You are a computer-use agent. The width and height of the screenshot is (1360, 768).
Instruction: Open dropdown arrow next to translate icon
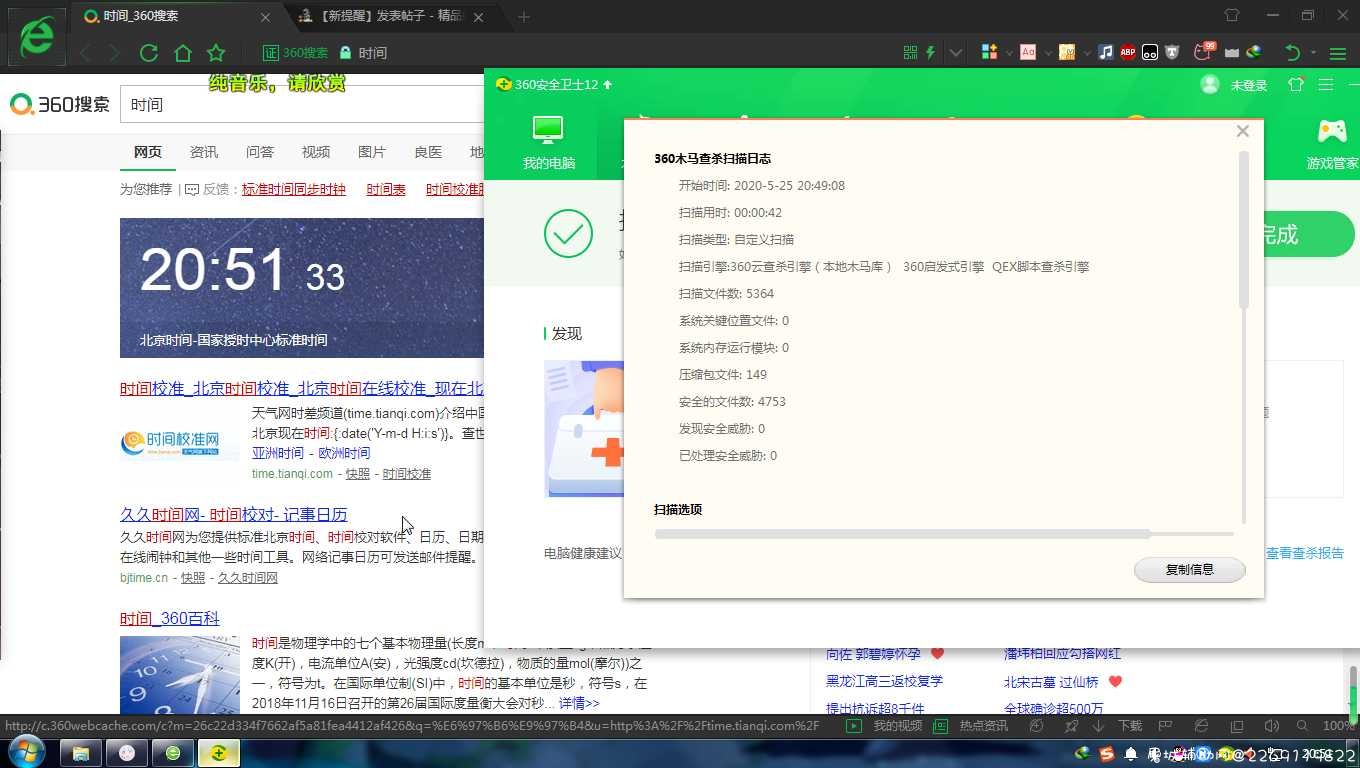(1048, 53)
